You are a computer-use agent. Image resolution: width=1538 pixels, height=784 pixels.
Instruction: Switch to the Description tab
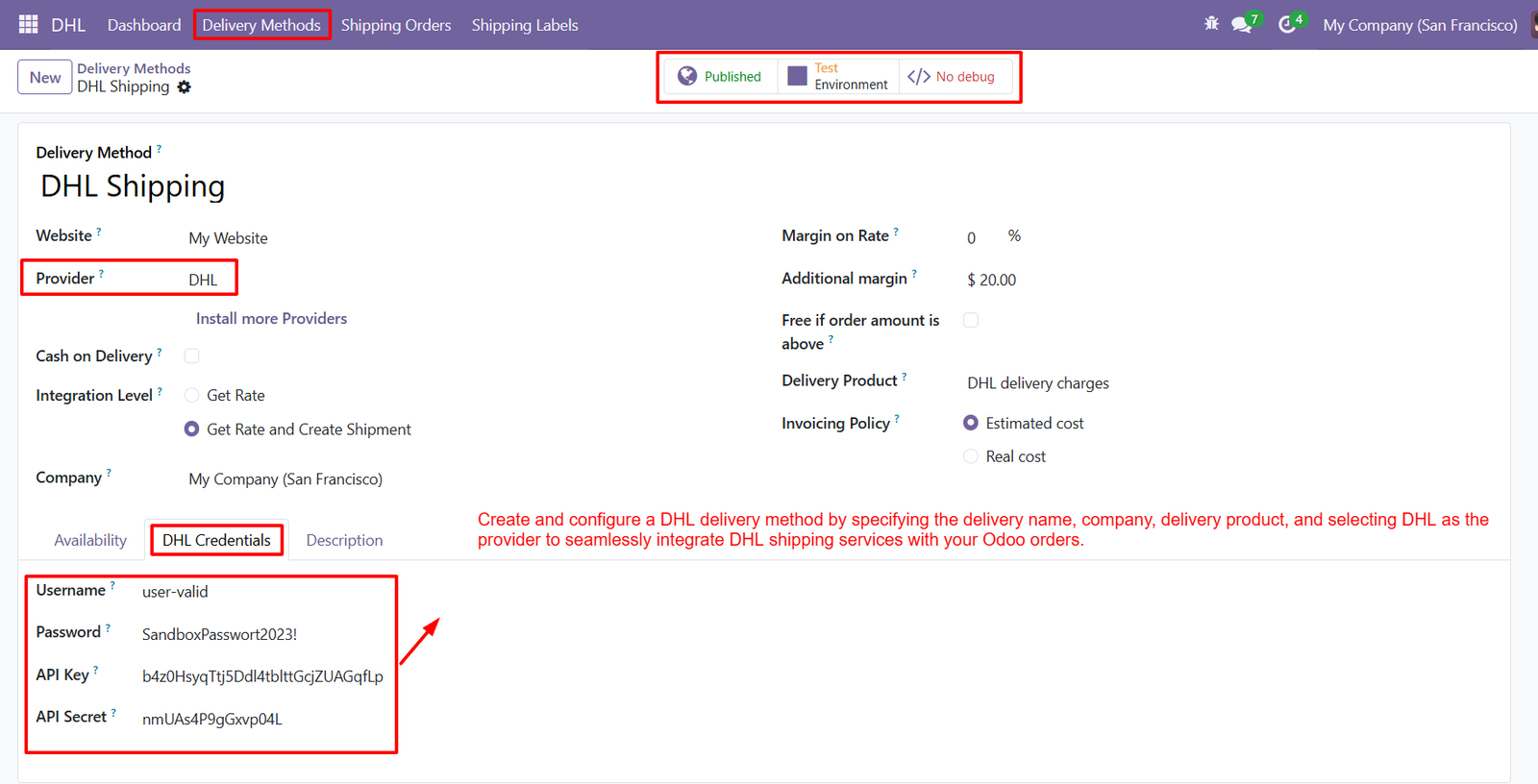(x=344, y=540)
